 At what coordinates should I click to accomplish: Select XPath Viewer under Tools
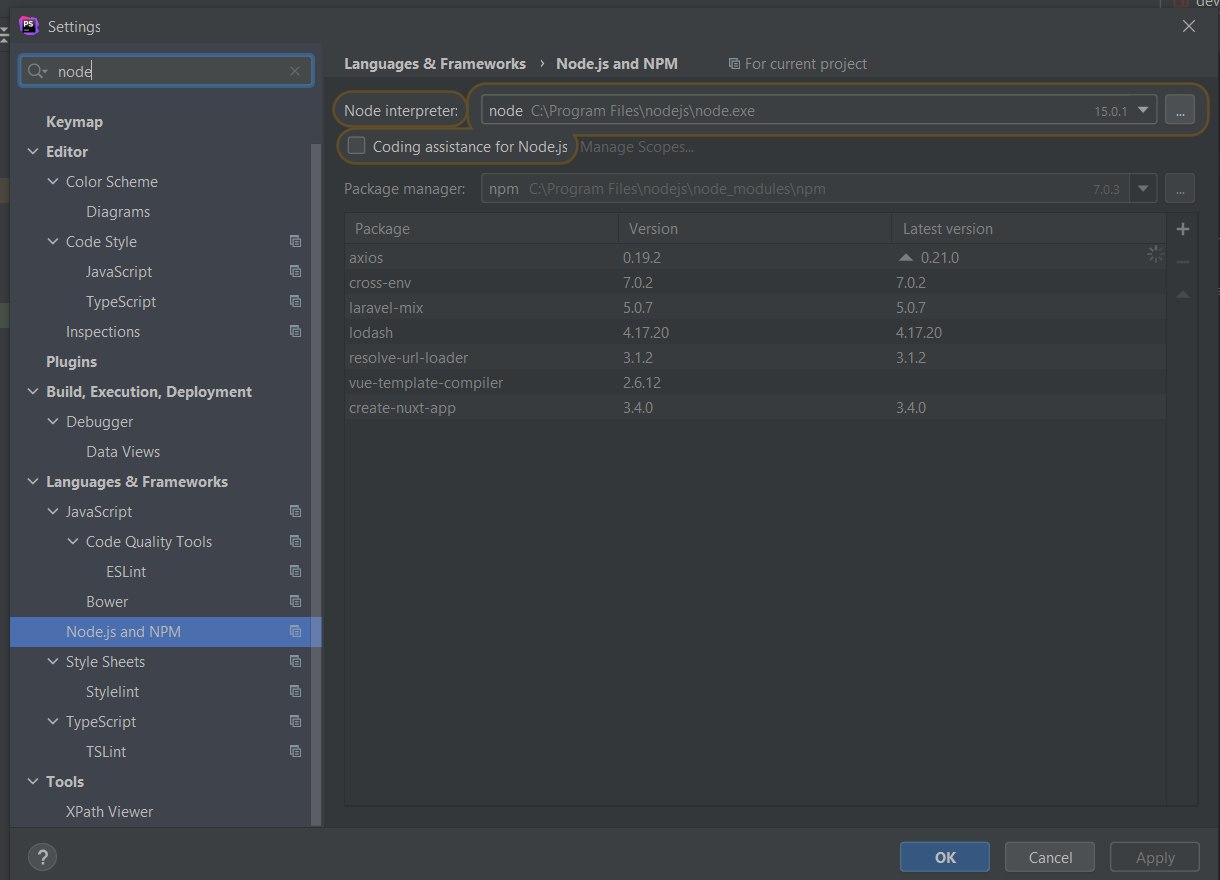(109, 811)
